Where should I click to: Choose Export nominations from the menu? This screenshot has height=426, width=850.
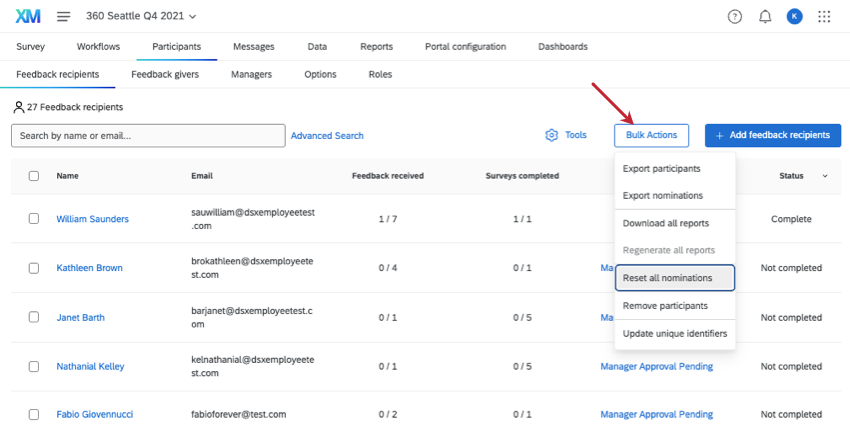click(675, 195)
